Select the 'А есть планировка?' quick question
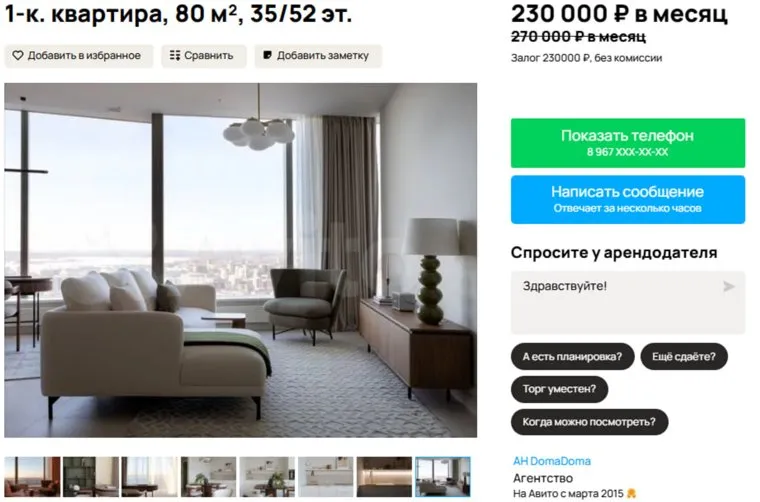The height and width of the screenshot is (502, 760). click(x=572, y=357)
